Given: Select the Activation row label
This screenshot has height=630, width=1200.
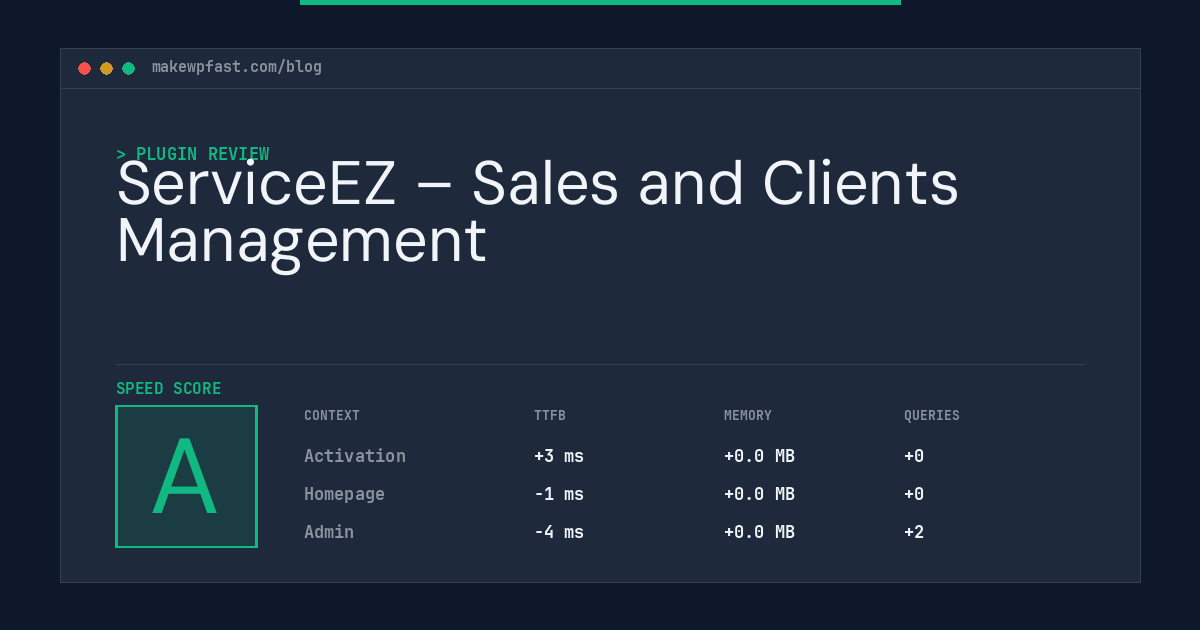Looking at the screenshot, I should coord(355,456).
